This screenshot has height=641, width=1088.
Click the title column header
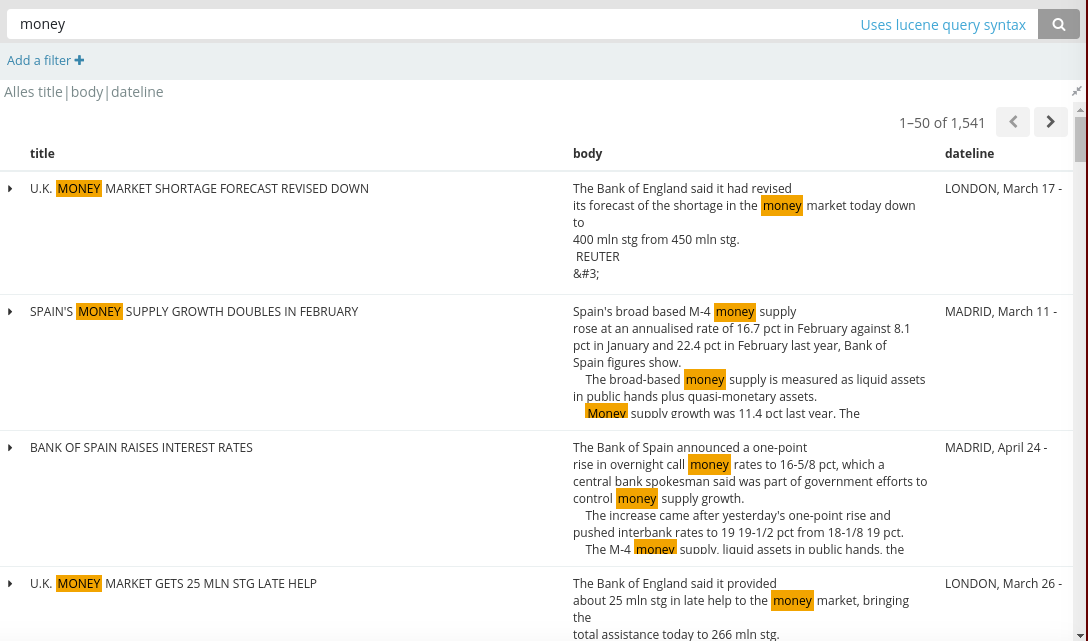click(42, 153)
